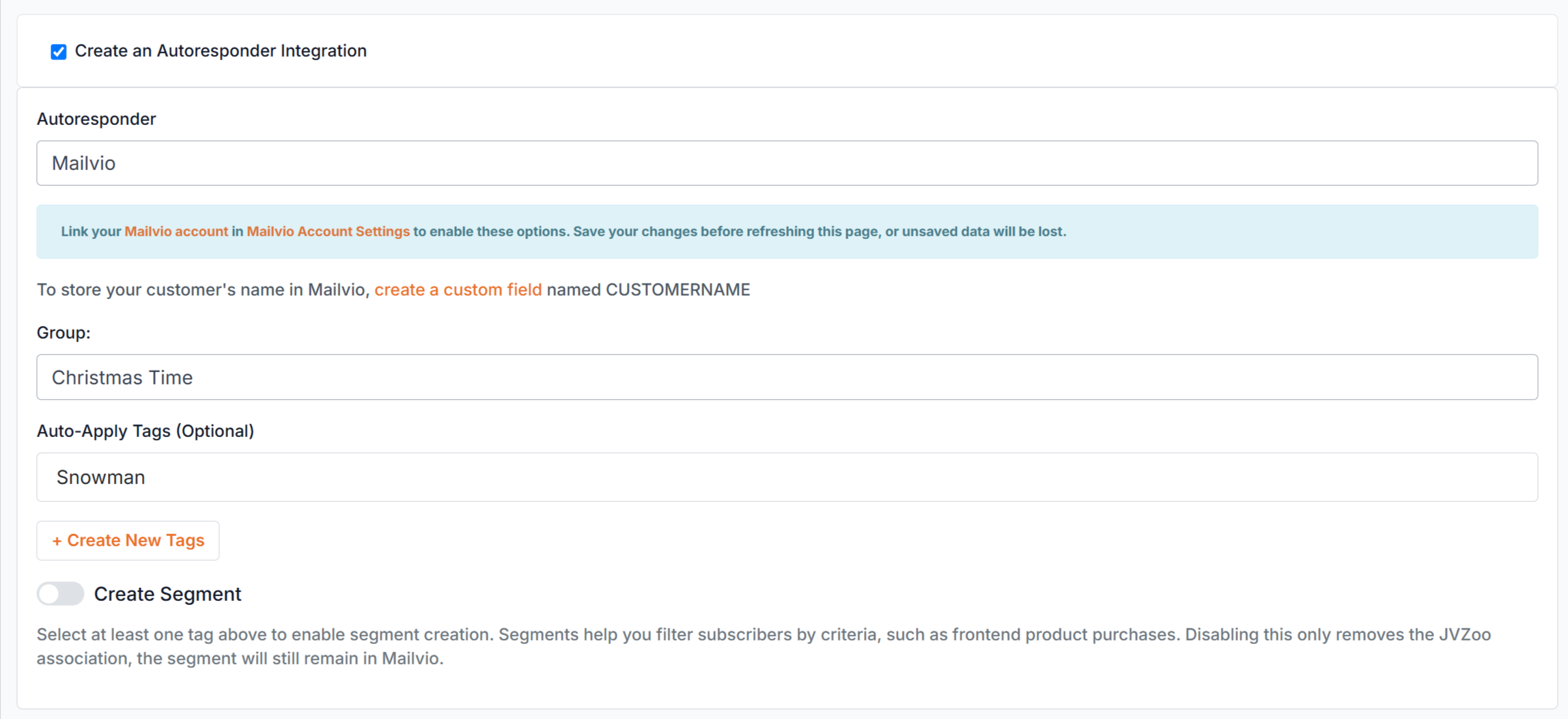Click the Create New Tags button
Viewport: 1568px width, 719px height.
click(x=128, y=541)
